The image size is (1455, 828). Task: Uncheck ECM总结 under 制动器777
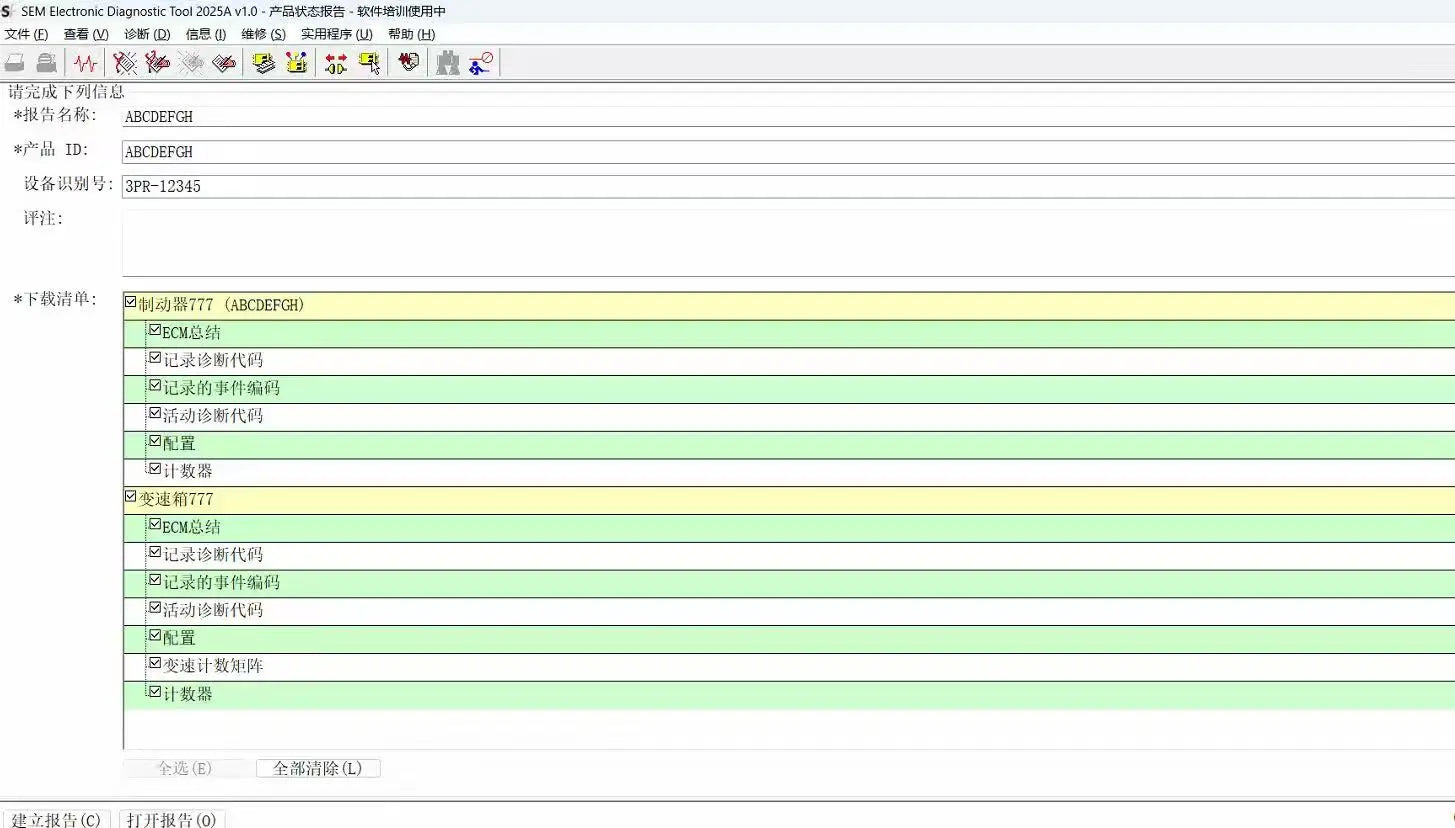pyautogui.click(x=155, y=329)
